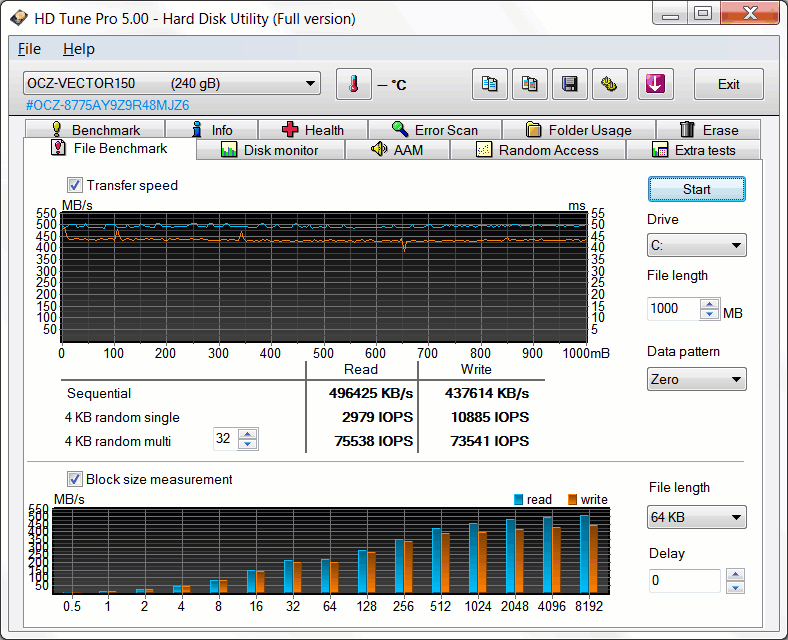Screen dimensions: 788x640
Task: Decrease the Delay value
Action: coord(735,587)
